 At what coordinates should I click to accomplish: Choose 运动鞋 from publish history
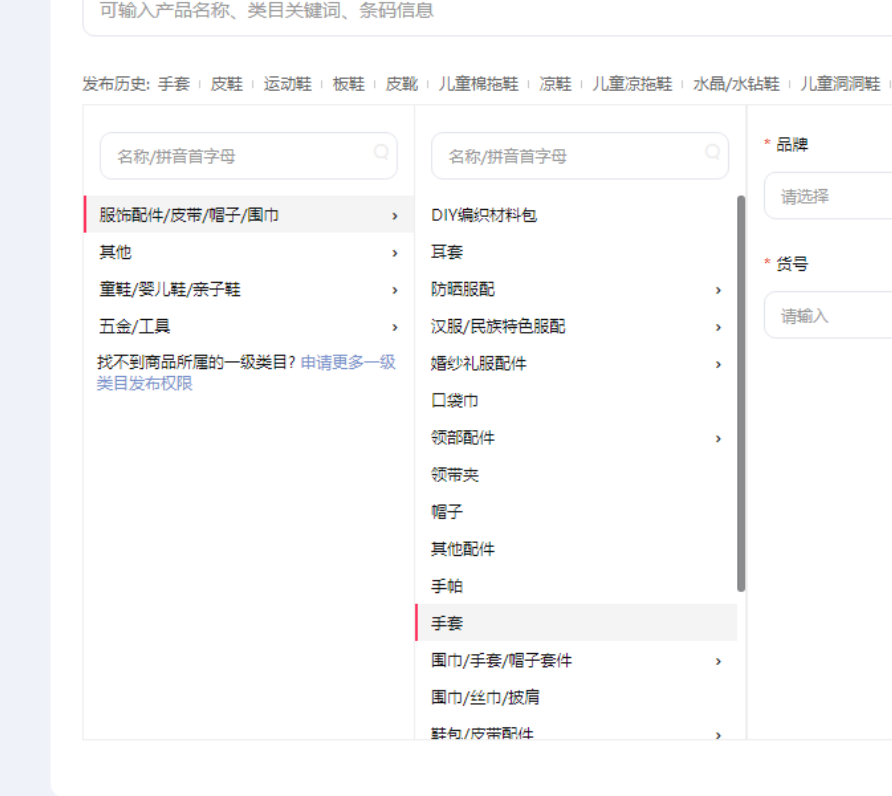(x=287, y=84)
